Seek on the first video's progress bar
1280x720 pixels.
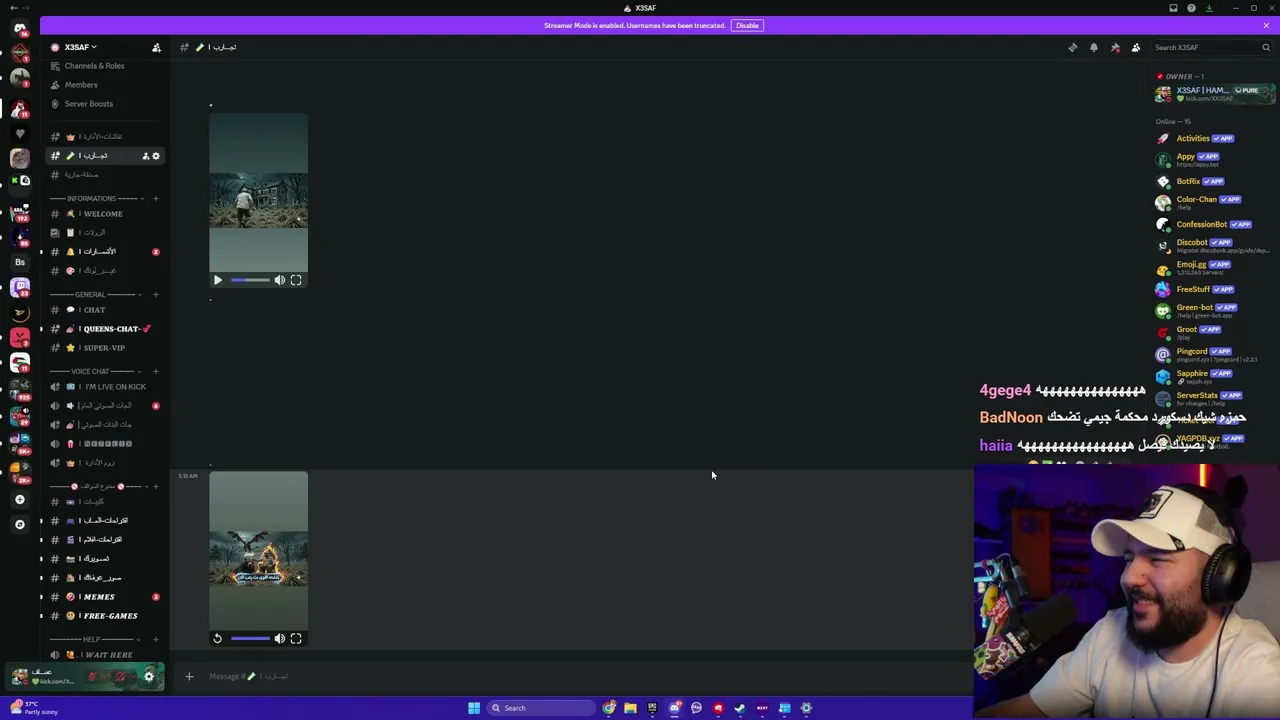[x=250, y=280]
